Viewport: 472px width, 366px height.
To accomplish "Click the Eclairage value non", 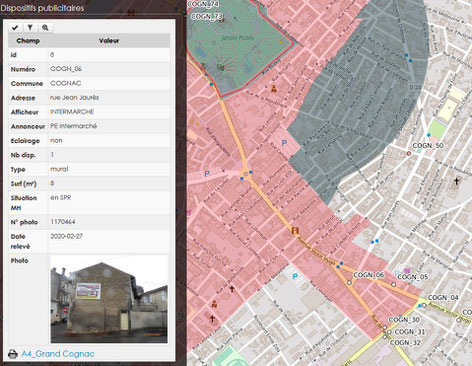I will (x=56, y=140).
